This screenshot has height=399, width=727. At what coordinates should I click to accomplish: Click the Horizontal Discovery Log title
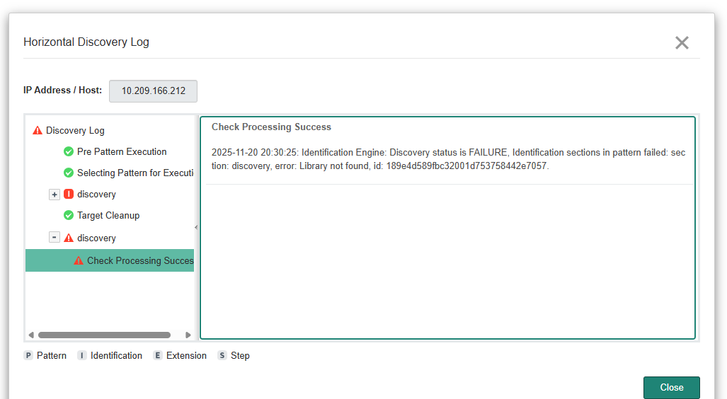pyautogui.click(x=86, y=42)
